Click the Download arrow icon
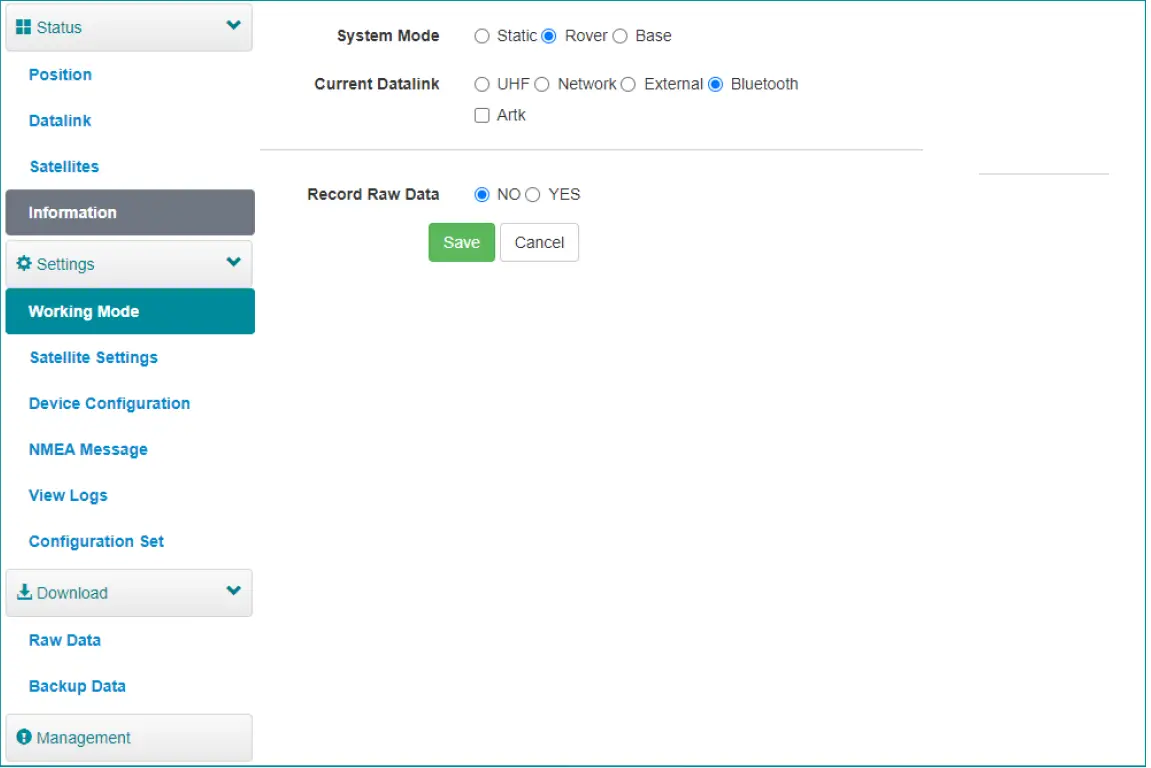The height and width of the screenshot is (768, 1151). (x=24, y=592)
